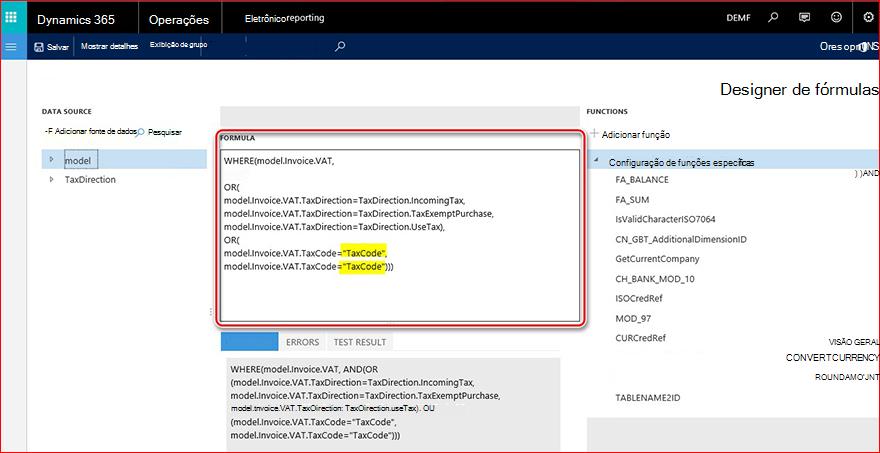
Task: Open the messages chat icon
Action: (804, 17)
